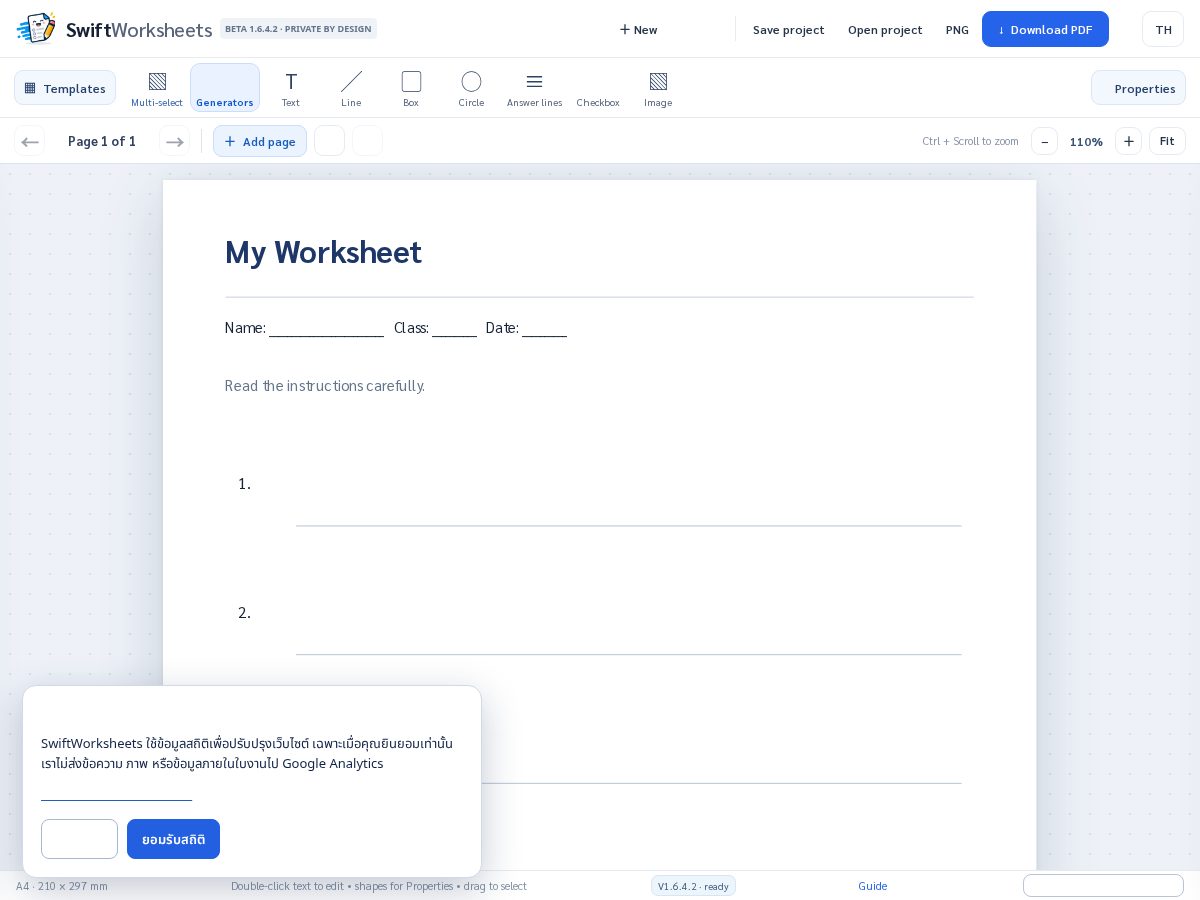Screen dimensions: 1200x900
Task: Click the 110% zoom level
Action: [1086, 142]
